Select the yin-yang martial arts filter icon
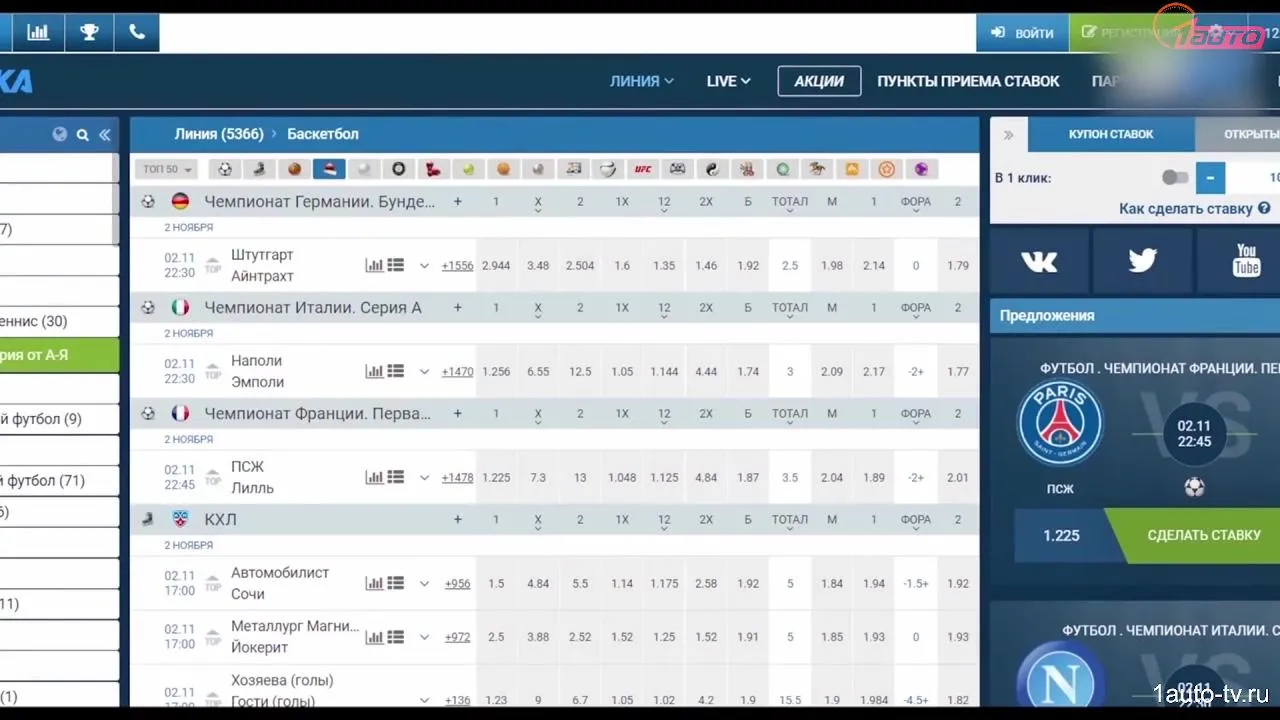This screenshot has height=720, width=1280. 712,169
